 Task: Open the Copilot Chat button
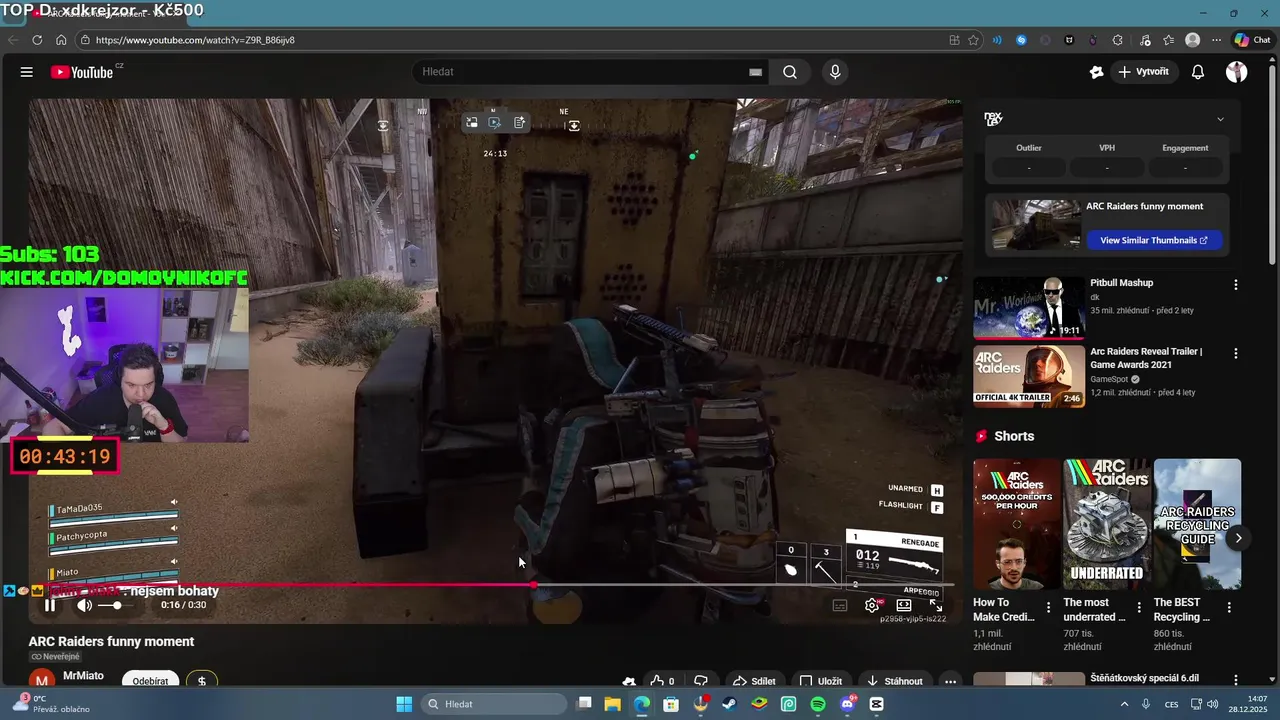tap(1253, 40)
